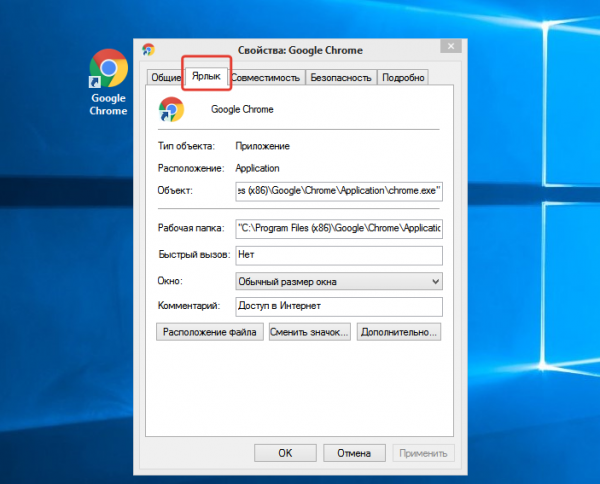Viewport: 600px width, 484px height.
Task: Click the Отмена button
Action: [354, 453]
